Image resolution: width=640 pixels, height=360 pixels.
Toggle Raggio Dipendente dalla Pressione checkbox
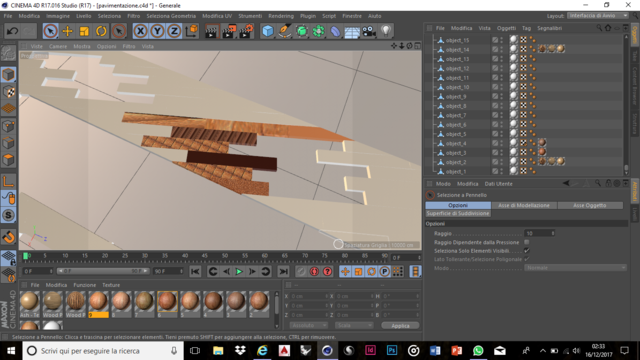pos(527,242)
